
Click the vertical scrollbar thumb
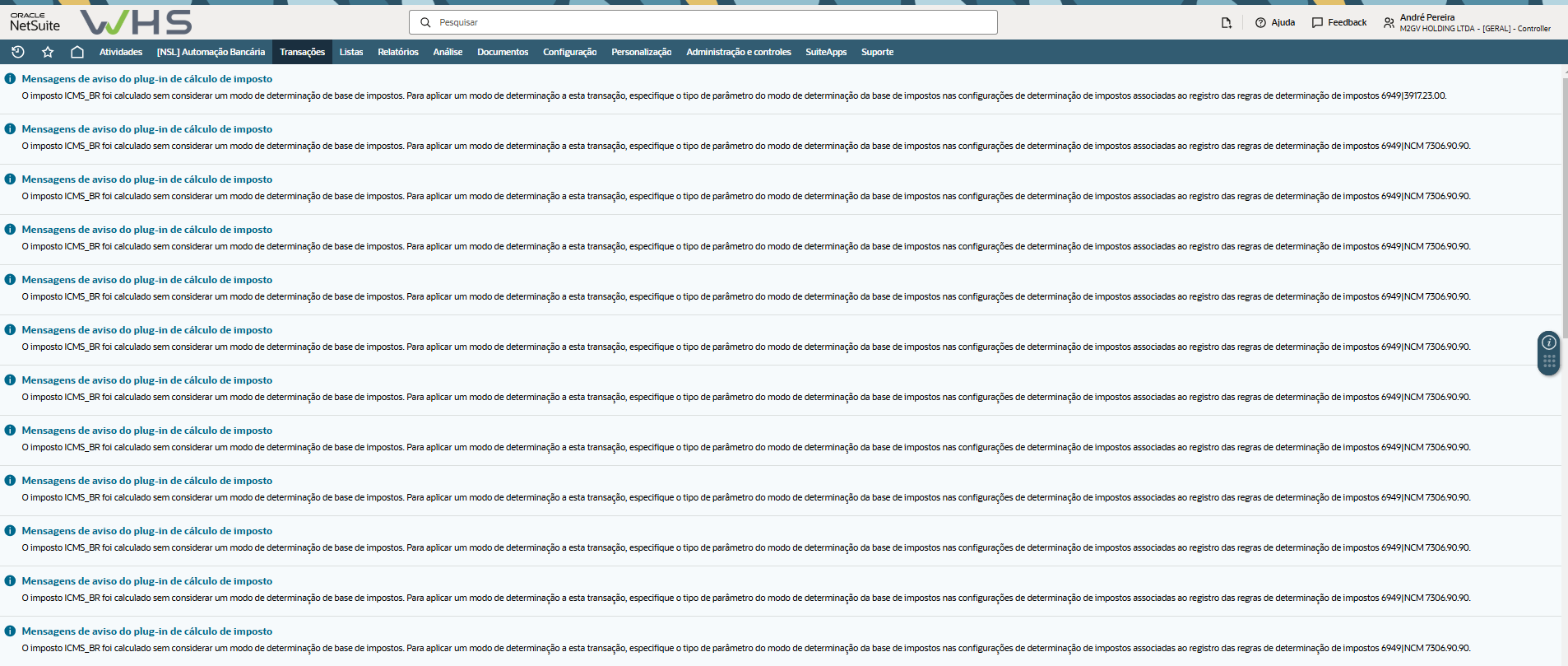1564,206
